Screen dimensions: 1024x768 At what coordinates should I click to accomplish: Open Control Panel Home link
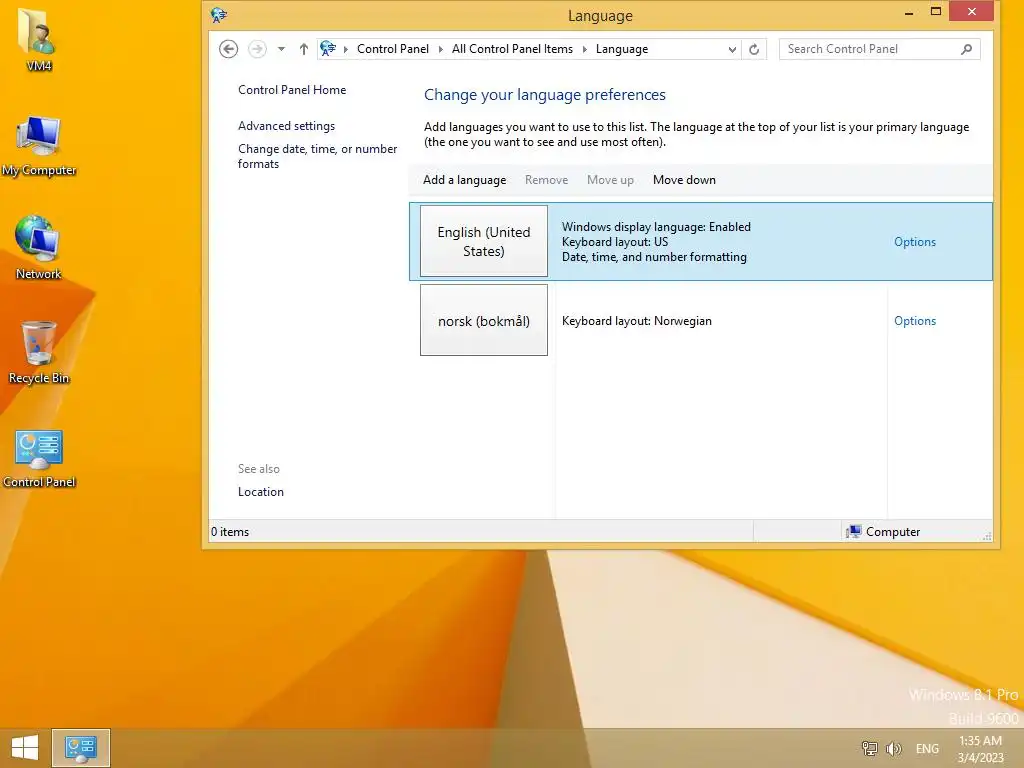292,89
